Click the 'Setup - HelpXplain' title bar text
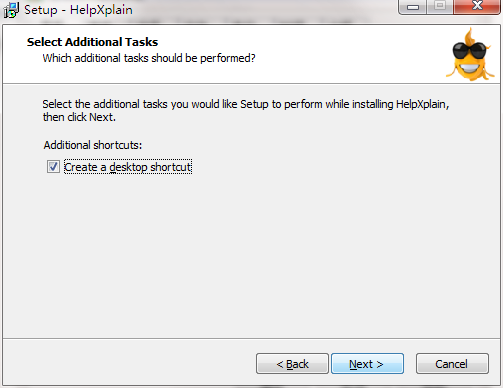503x388 pixels. pos(78,10)
